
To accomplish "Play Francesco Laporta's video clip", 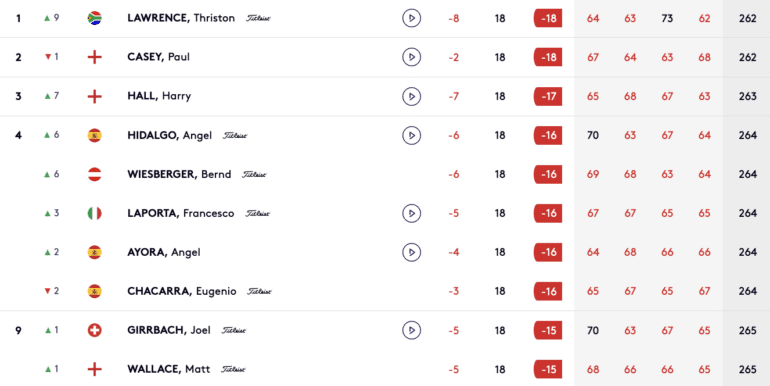I will click(x=412, y=213).
